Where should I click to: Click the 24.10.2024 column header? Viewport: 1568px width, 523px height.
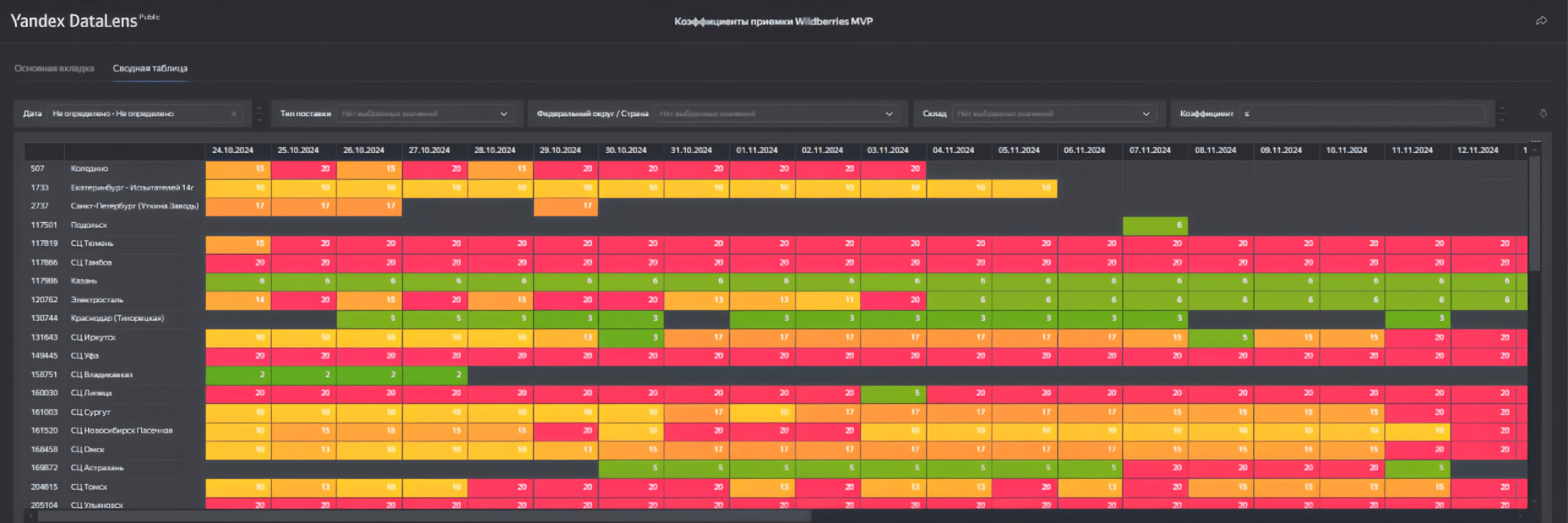click(233, 151)
